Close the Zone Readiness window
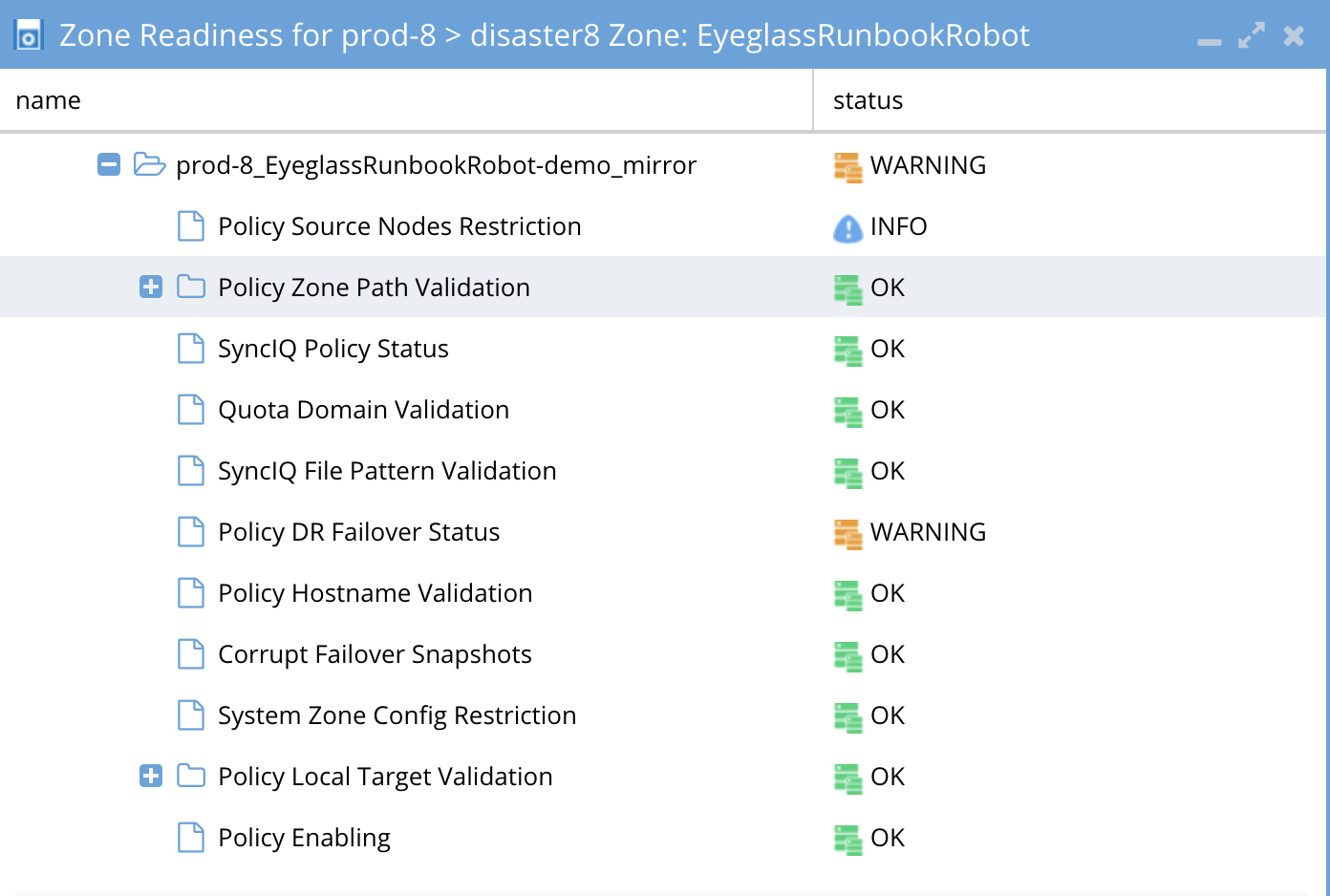Viewport: 1330px width, 896px height. coord(1294,36)
